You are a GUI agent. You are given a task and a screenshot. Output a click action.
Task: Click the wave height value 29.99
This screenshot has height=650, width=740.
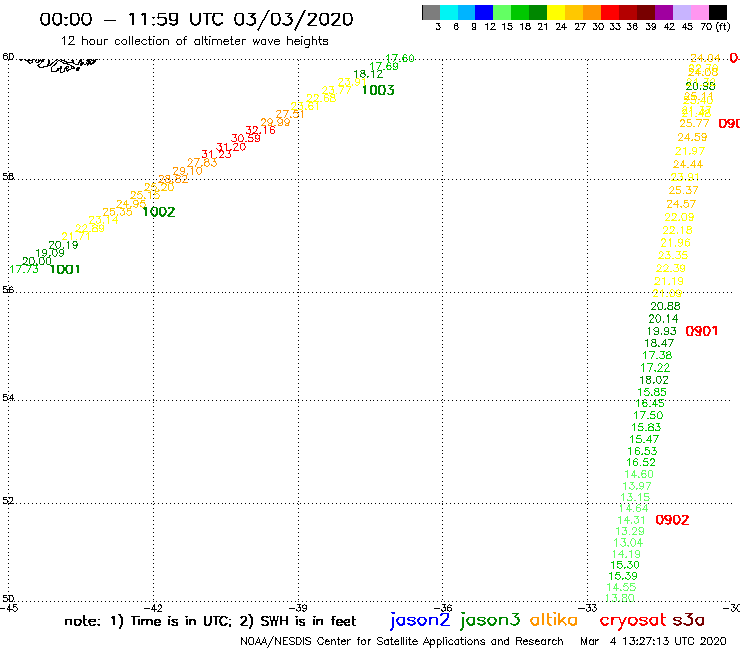[275, 122]
